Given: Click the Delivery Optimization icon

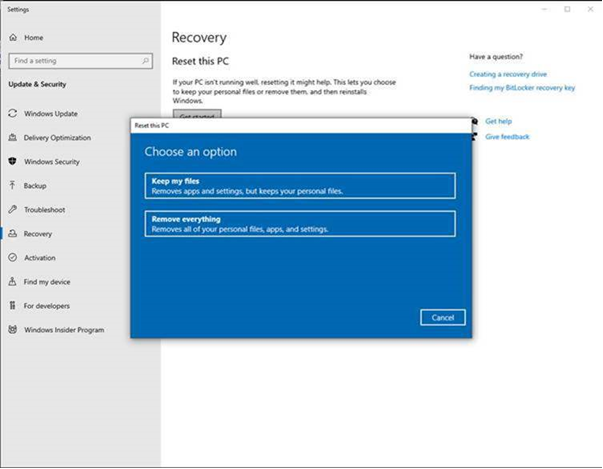Looking at the screenshot, I should (13, 137).
